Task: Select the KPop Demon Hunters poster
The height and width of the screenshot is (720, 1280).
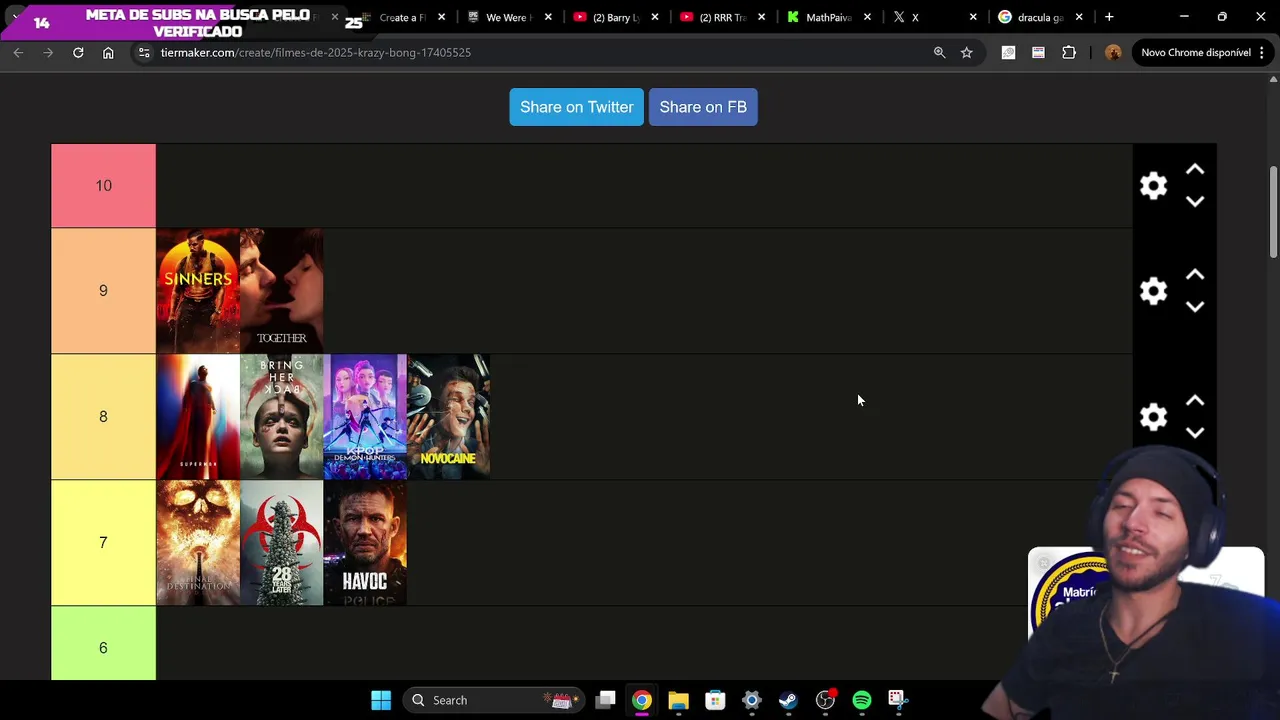Action: (365, 417)
